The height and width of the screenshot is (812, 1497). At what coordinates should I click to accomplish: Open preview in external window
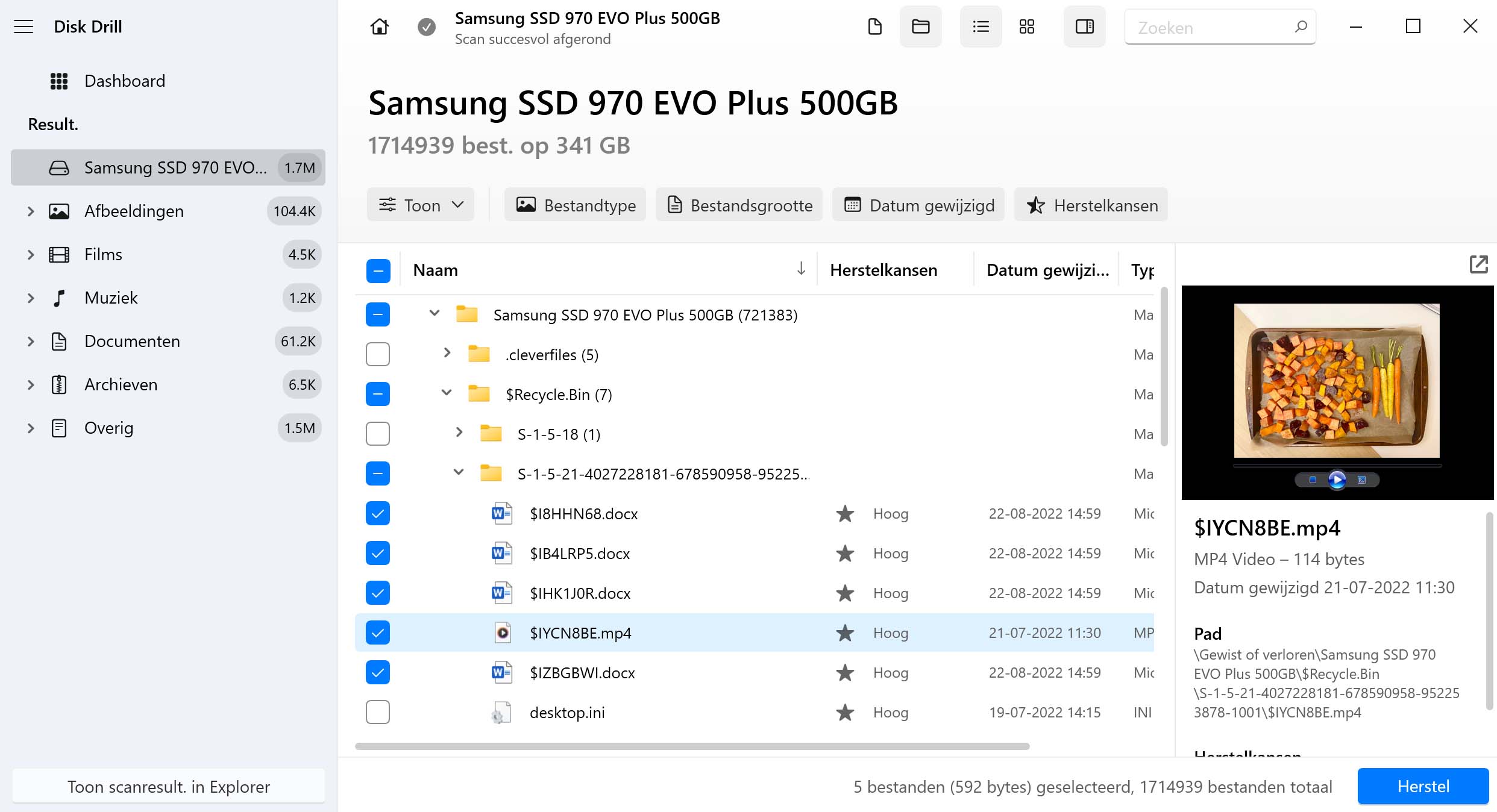(1478, 264)
